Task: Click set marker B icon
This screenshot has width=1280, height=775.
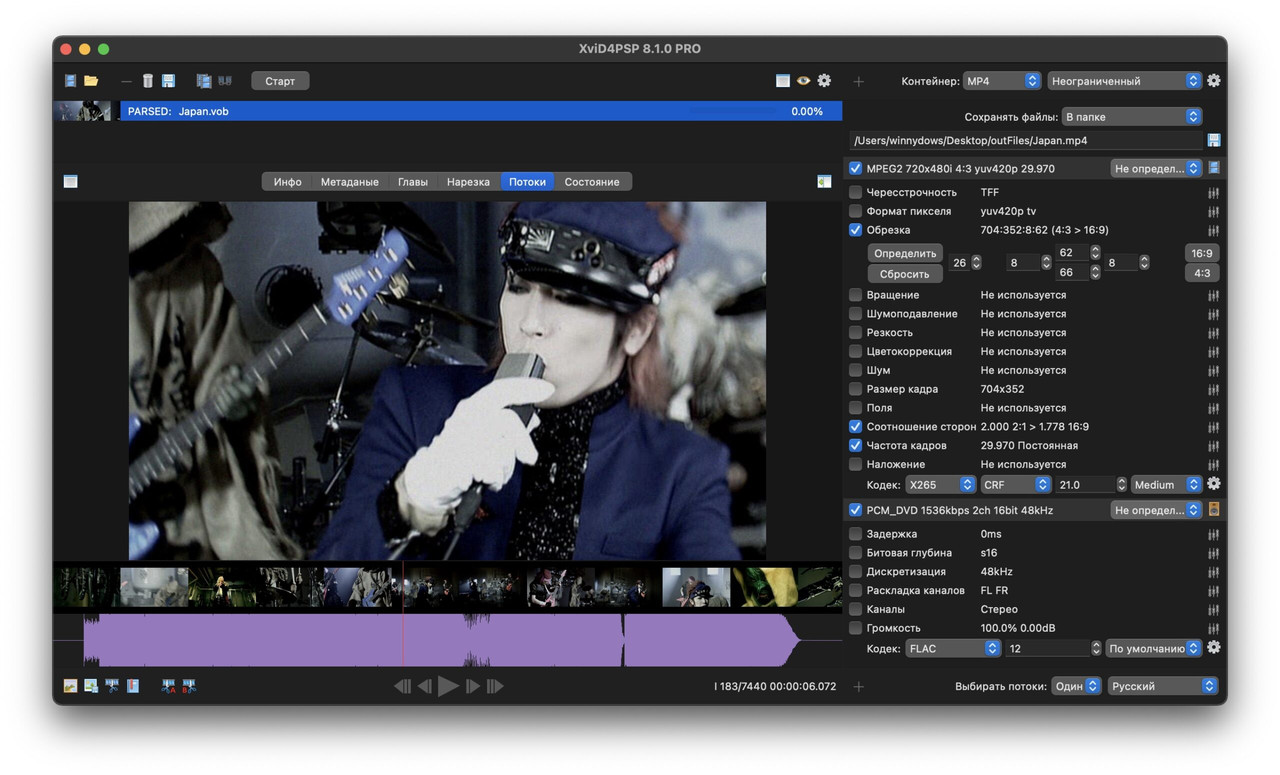Action: (189, 686)
